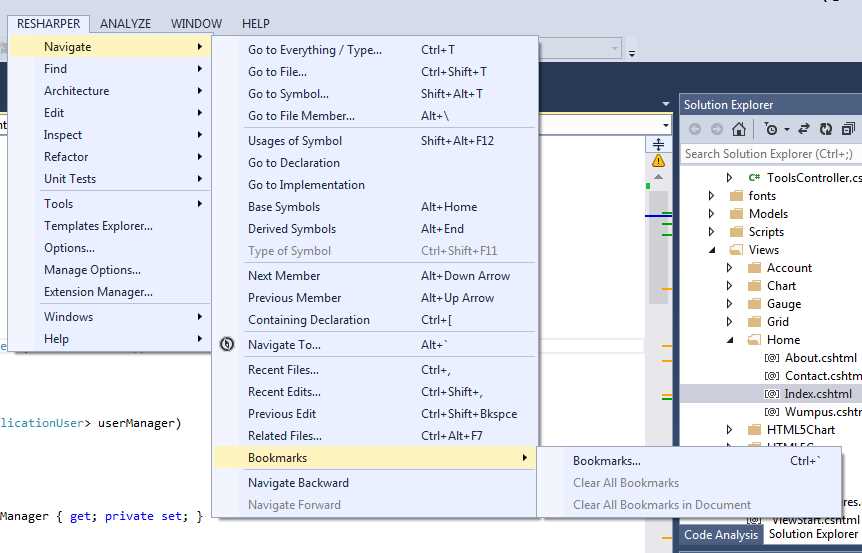Open the Unit Tests submenu
This screenshot has height=553, width=862.
tap(110, 179)
